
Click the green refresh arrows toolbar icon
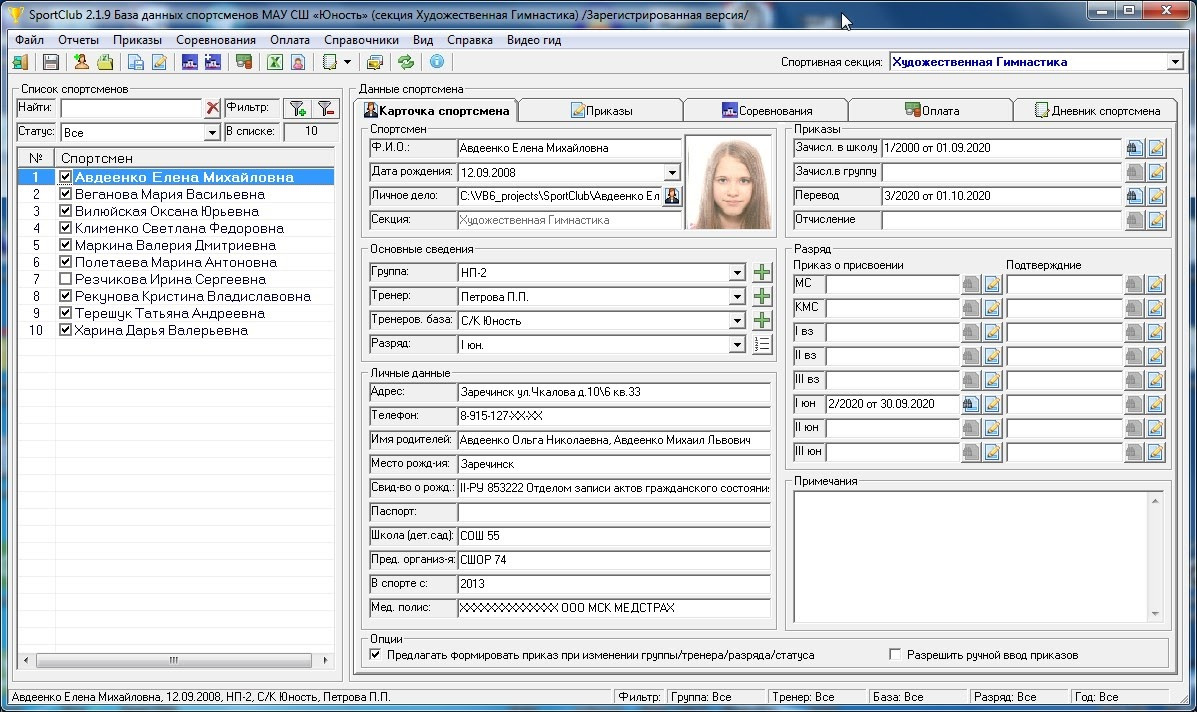pos(406,62)
